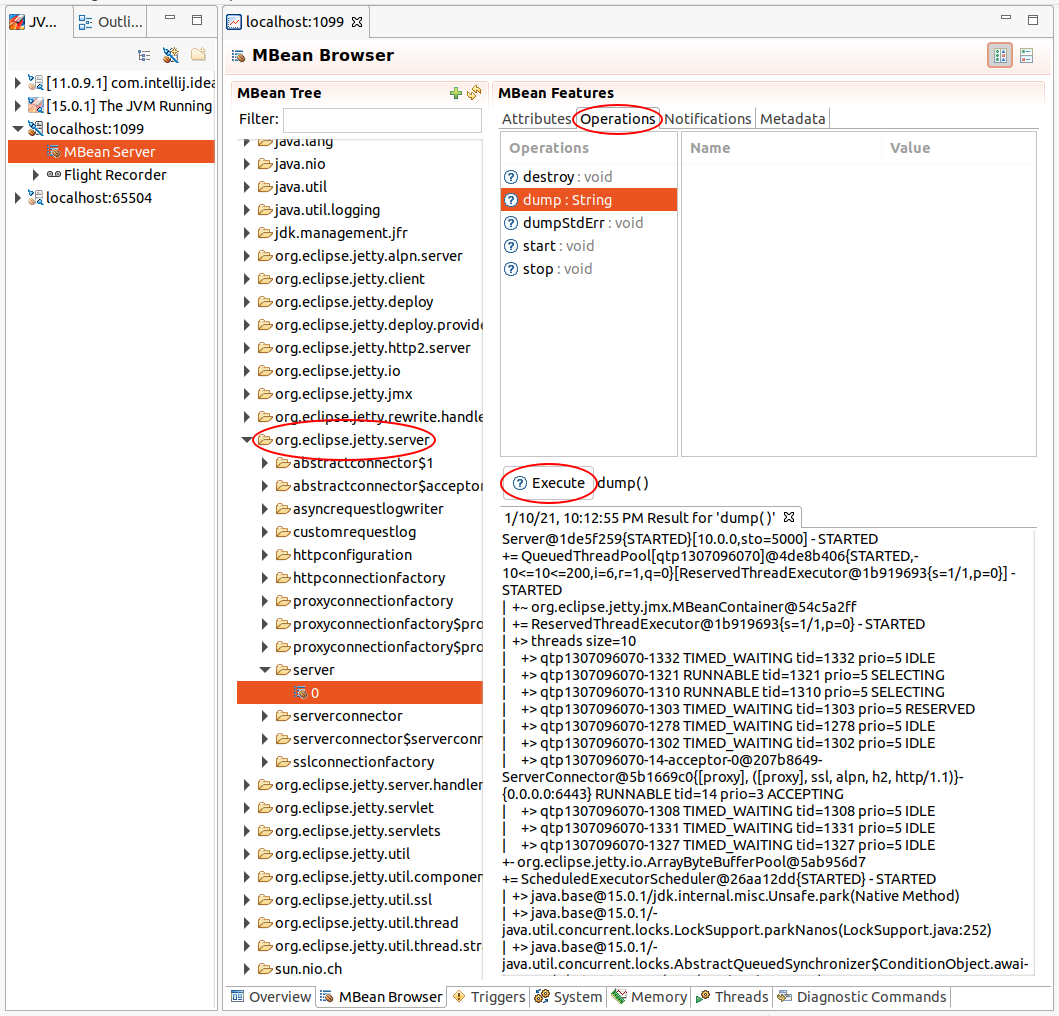This screenshot has width=1059, height=1016.
Task: Collapse the org.eclipse.jetty.server folder
Action: tap(247, 439)
